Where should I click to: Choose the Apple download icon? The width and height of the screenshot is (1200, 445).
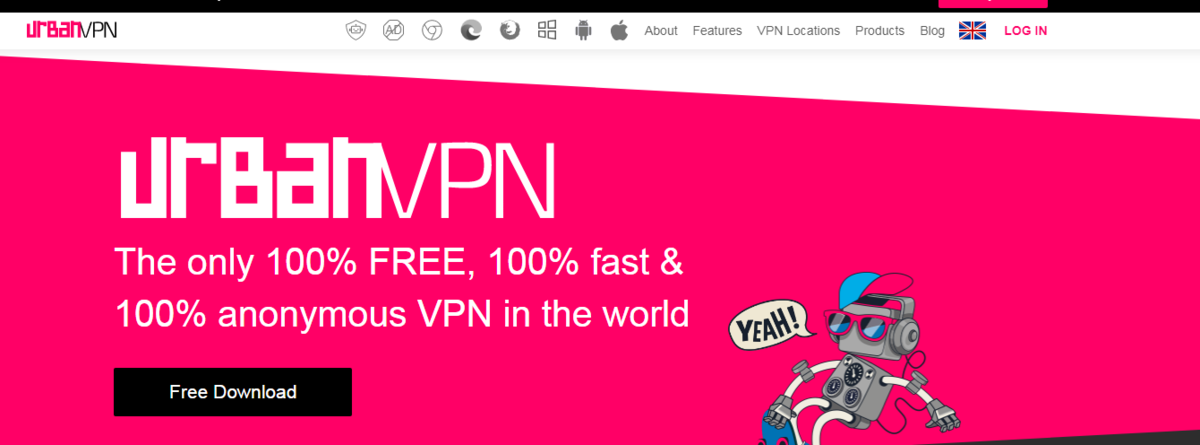[x=619, y=30]
